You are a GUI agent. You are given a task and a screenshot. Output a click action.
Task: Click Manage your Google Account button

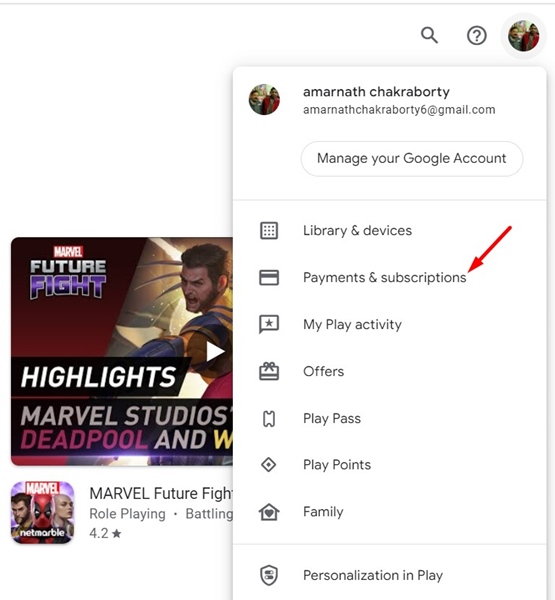(412, 158)
